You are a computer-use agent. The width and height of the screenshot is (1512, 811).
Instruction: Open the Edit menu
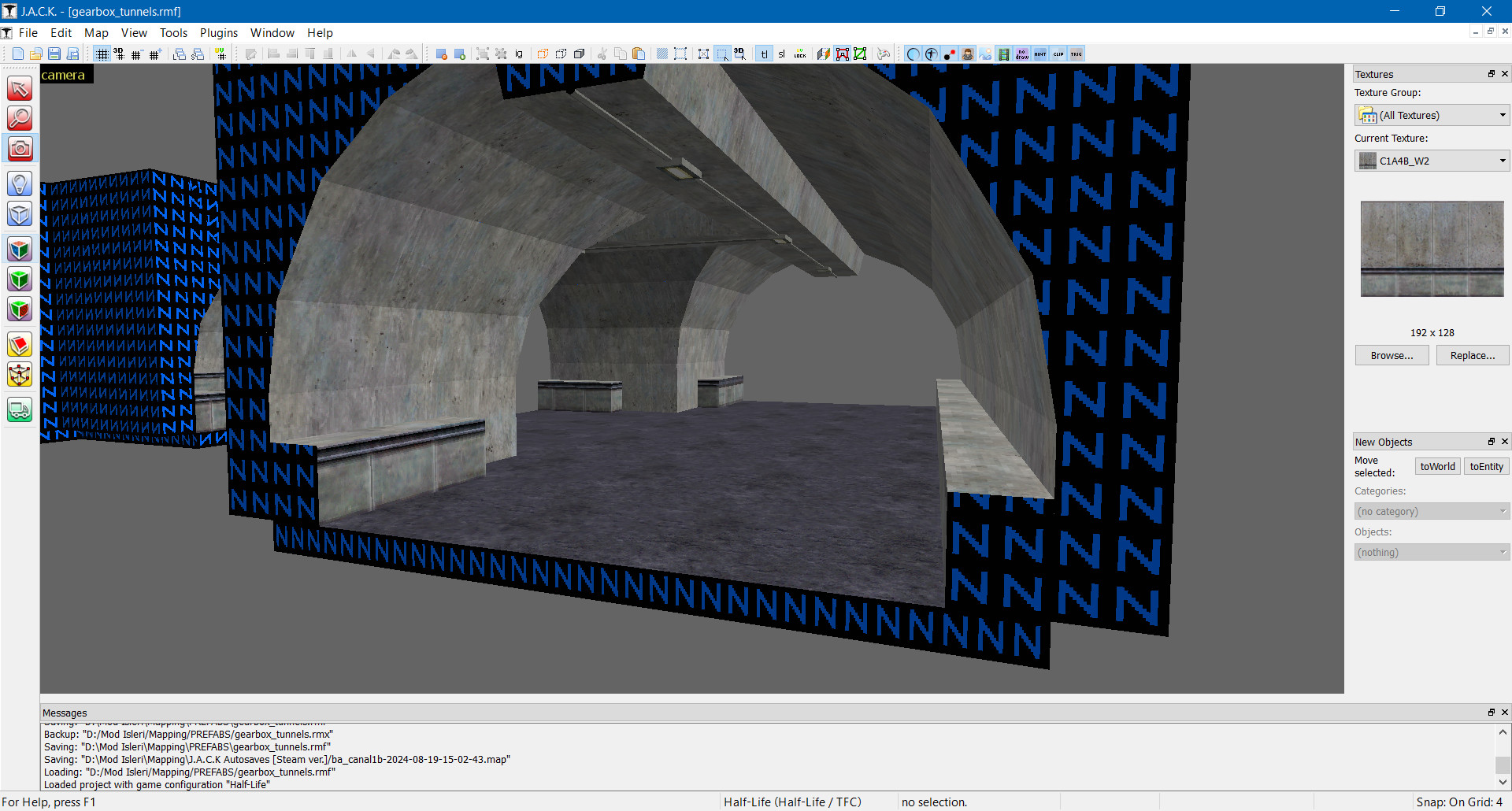click(x=61, y=32)
